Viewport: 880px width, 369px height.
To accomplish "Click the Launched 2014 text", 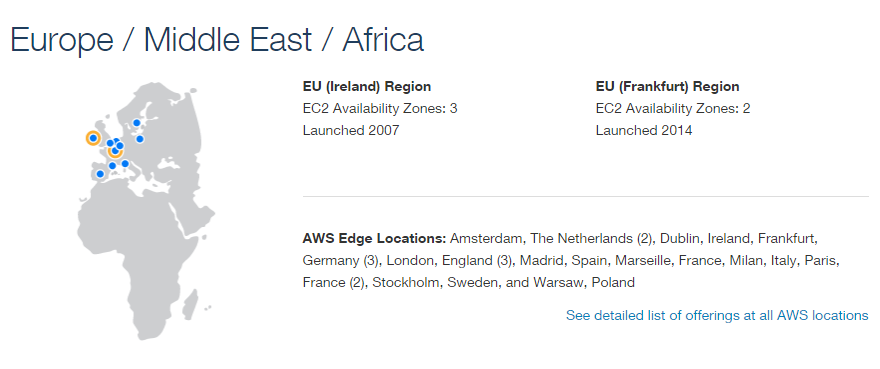I will click(x=644, y=131).
